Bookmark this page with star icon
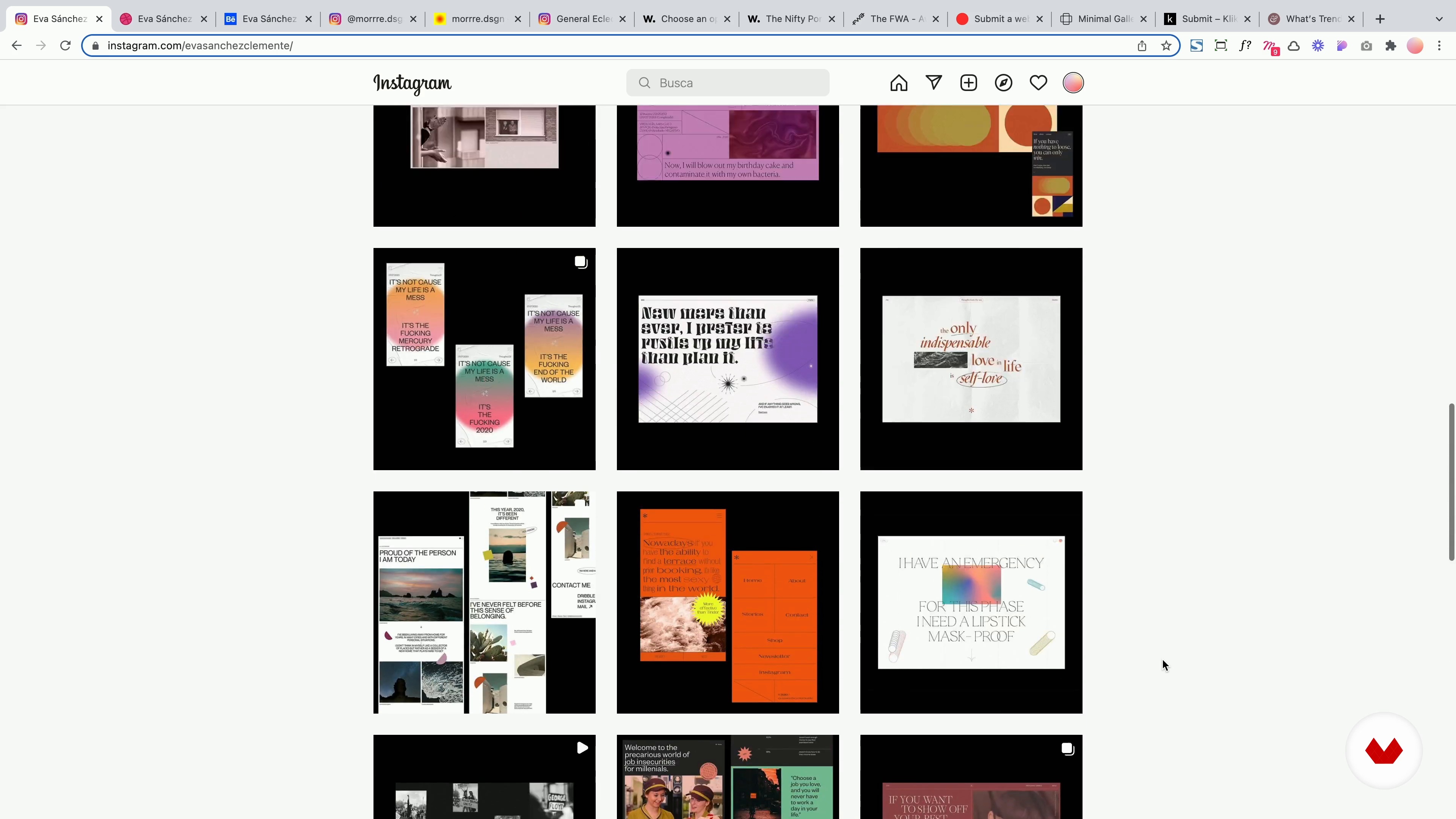The height and width of the screenshot is (819, 1456). pyautogui.click(x=1166, y=46)
